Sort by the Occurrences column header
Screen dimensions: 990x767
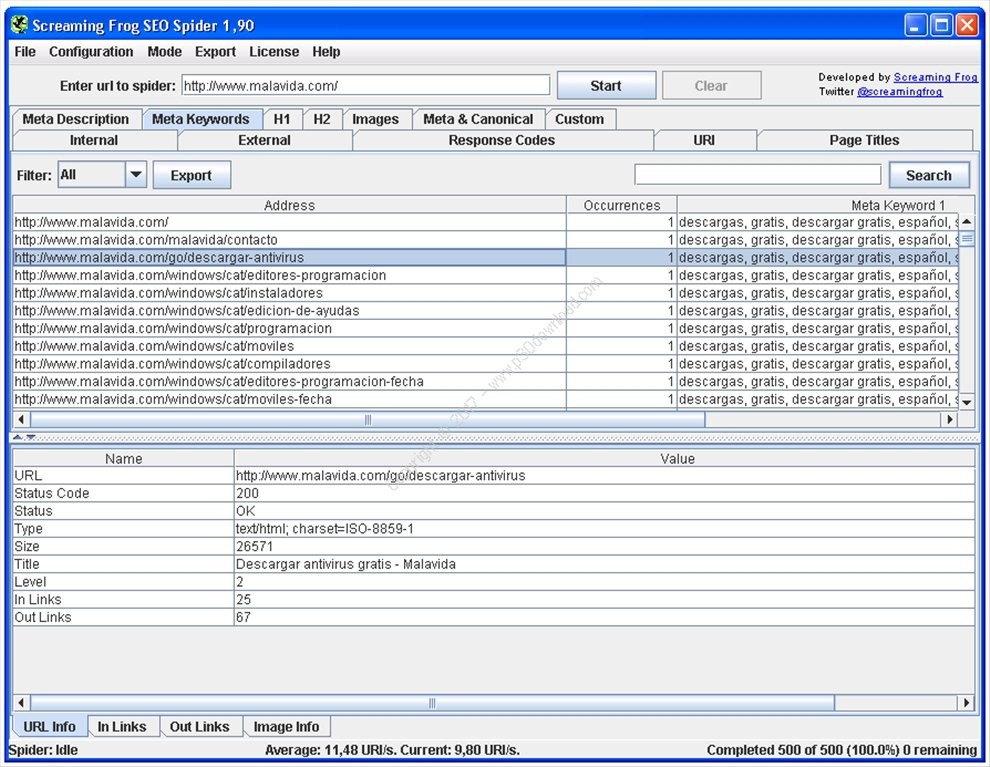click(x=622, y=205)
